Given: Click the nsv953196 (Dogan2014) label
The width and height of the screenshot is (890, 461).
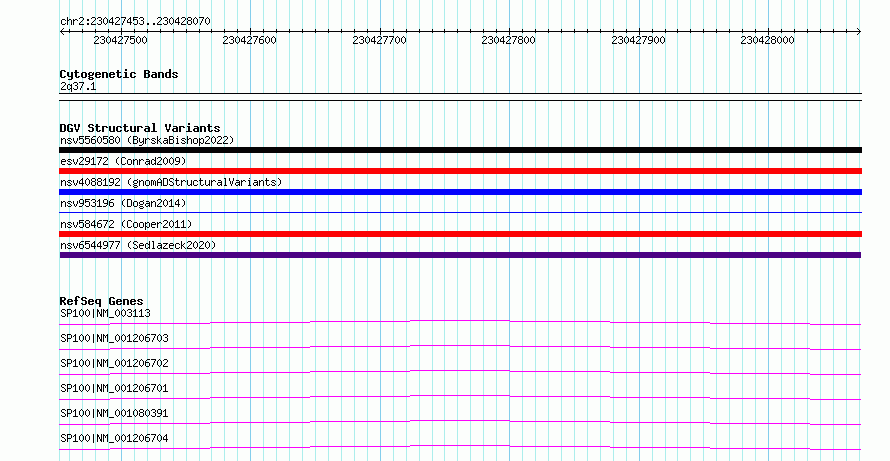Looking at the screenshot, I should 123,203.
